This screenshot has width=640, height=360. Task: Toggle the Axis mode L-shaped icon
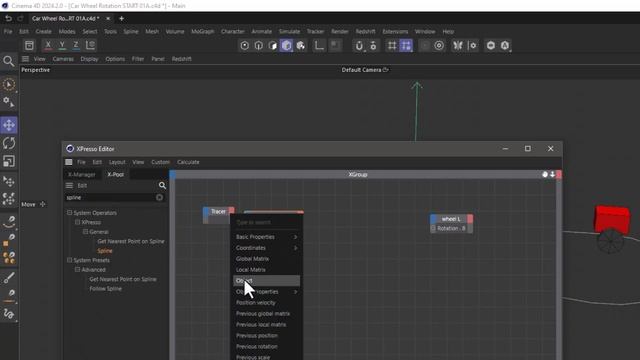(319, 46)
